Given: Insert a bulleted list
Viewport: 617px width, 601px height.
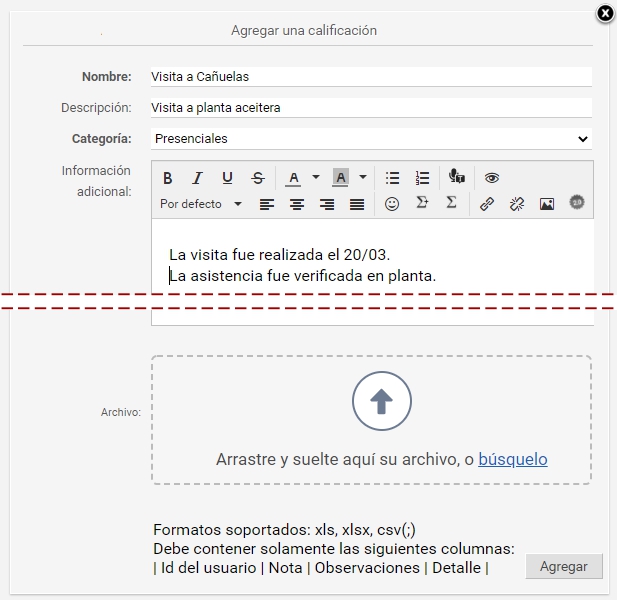Looking at the screenshot, I should pos(393,178).
